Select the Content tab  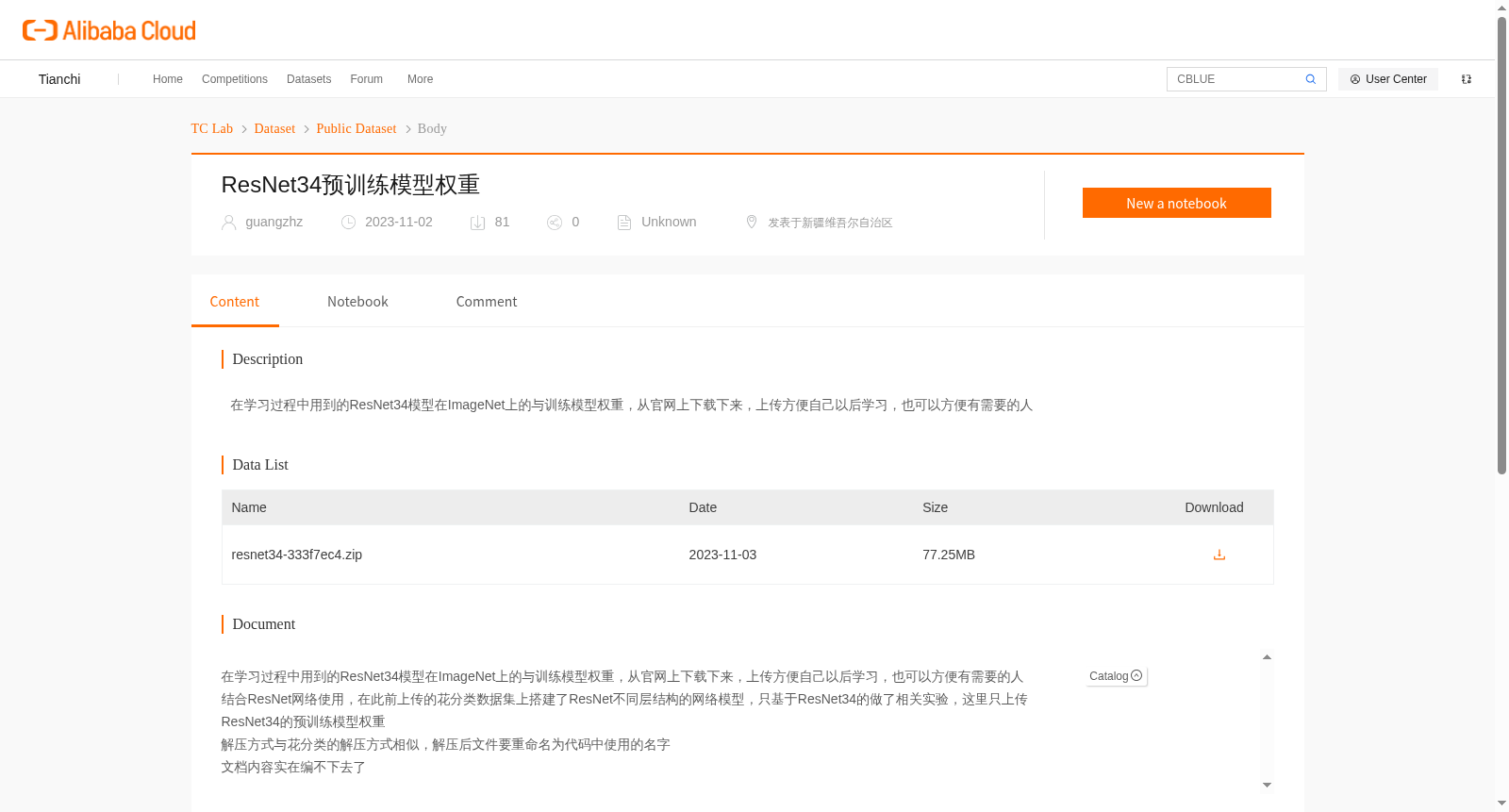[234, 302]
